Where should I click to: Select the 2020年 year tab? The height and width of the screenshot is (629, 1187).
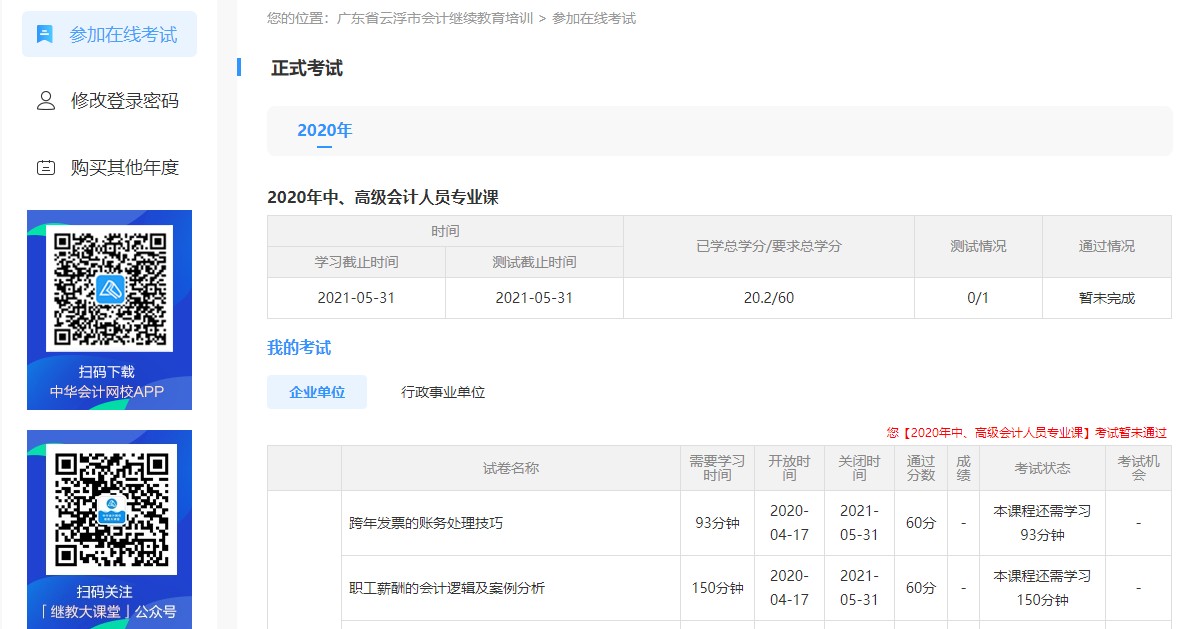click(324, 130)
